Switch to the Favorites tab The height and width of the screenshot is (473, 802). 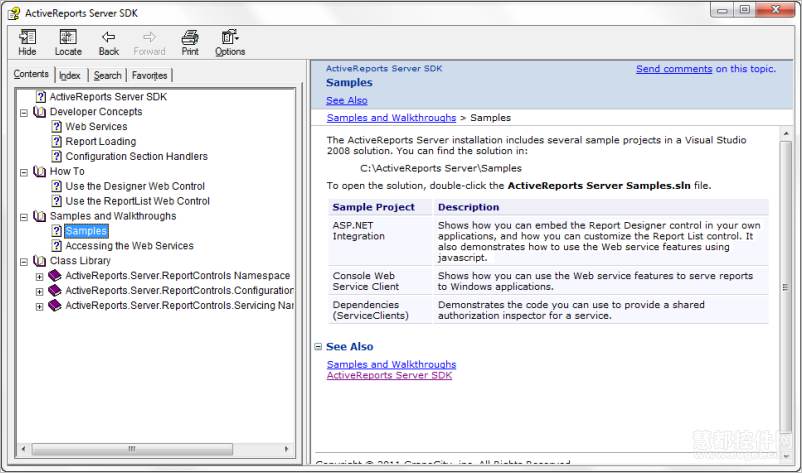[x=149, y=75]
